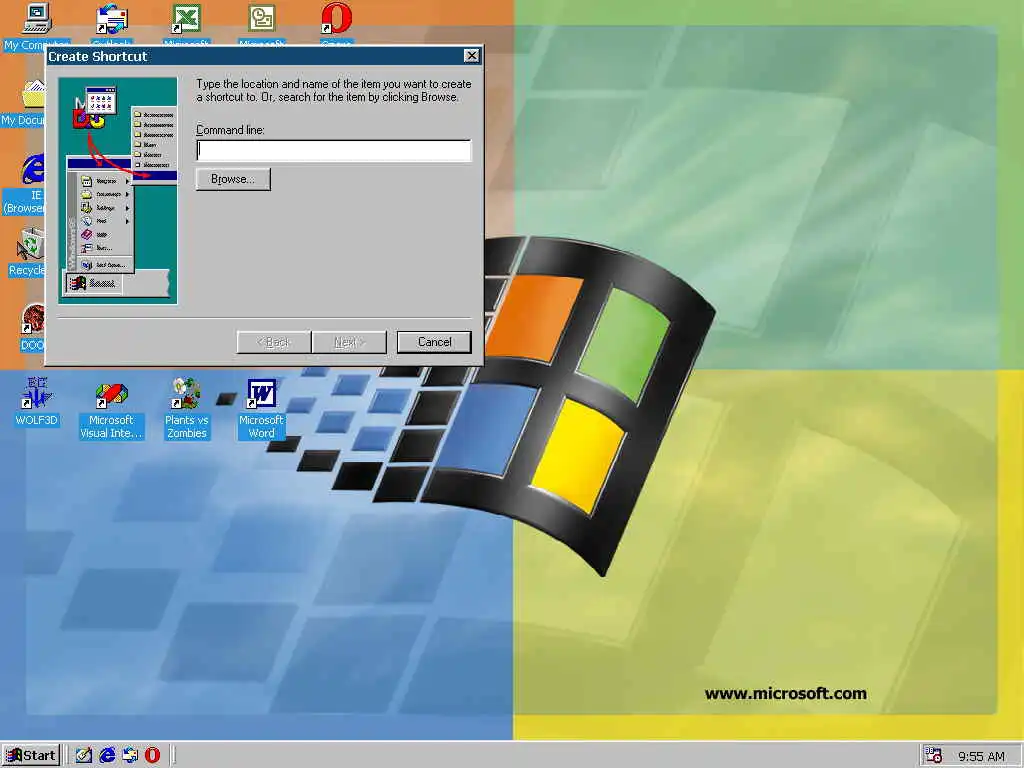The width and height of the screenshot is (1024, 768).
Task: Click the Task Scheduler tray icon
Action: pos(934,756)
